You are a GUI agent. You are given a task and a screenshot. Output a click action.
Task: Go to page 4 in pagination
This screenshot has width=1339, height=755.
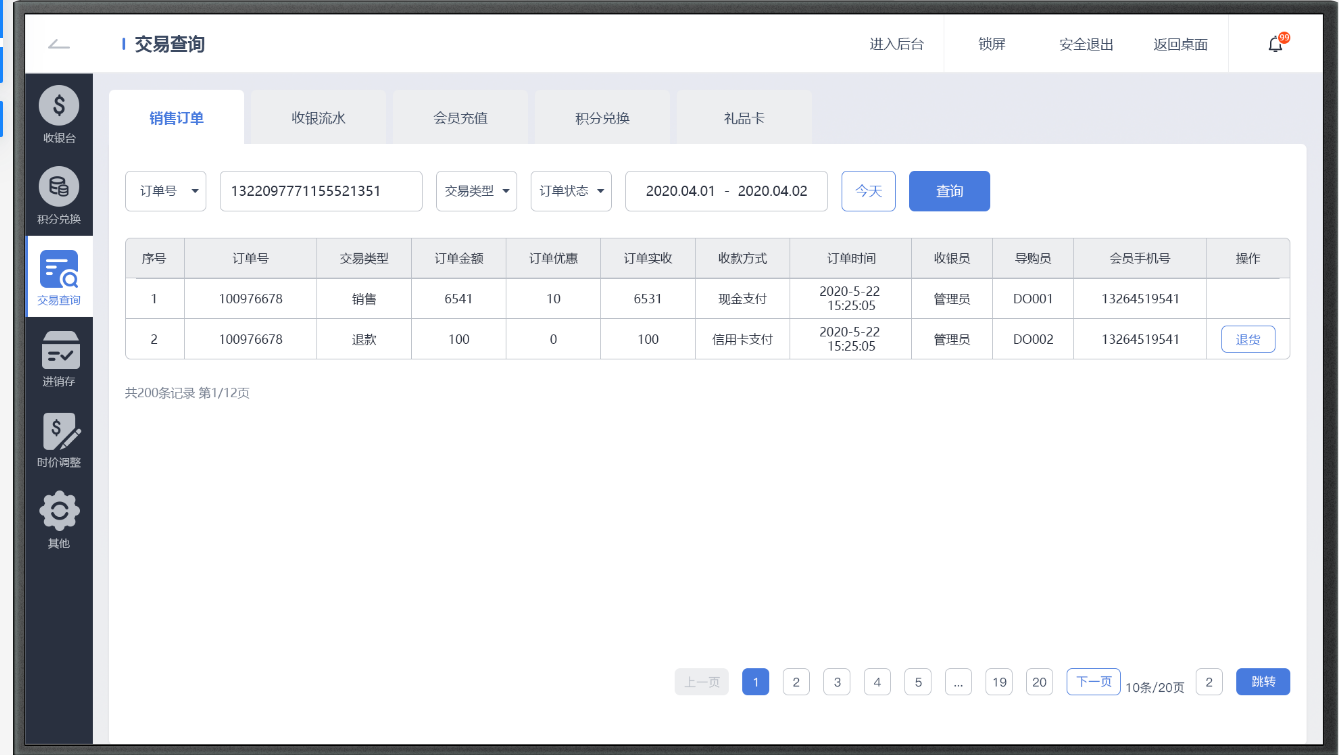[877, 682]
